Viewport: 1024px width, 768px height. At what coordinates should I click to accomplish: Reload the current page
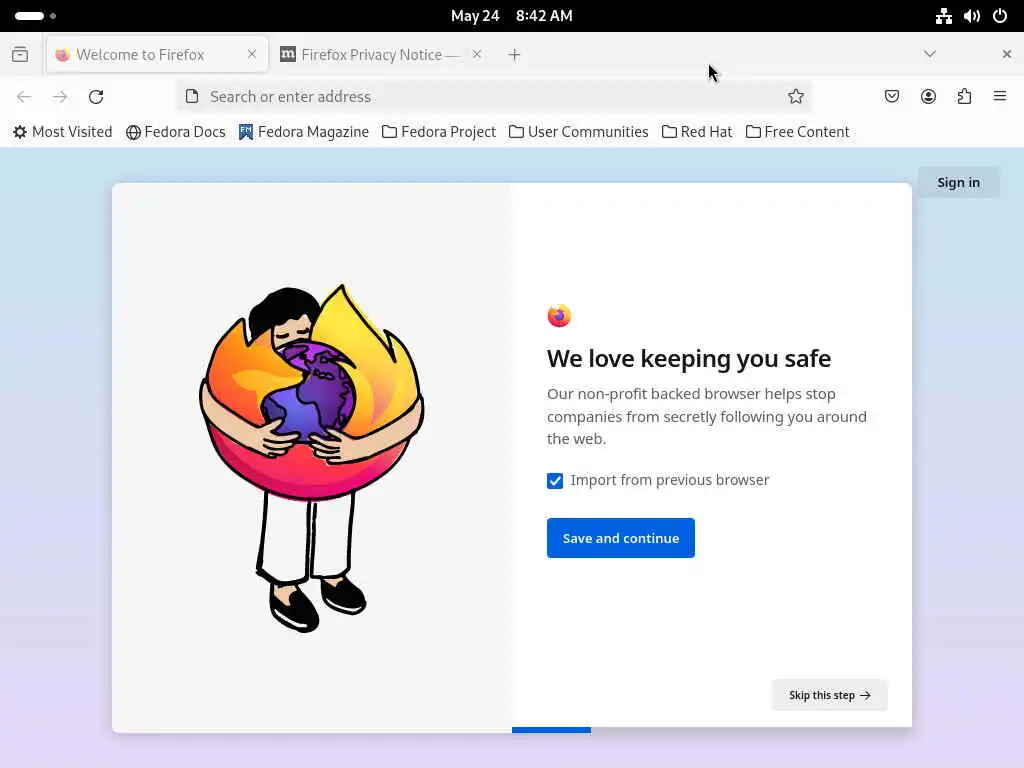point(96,97)
